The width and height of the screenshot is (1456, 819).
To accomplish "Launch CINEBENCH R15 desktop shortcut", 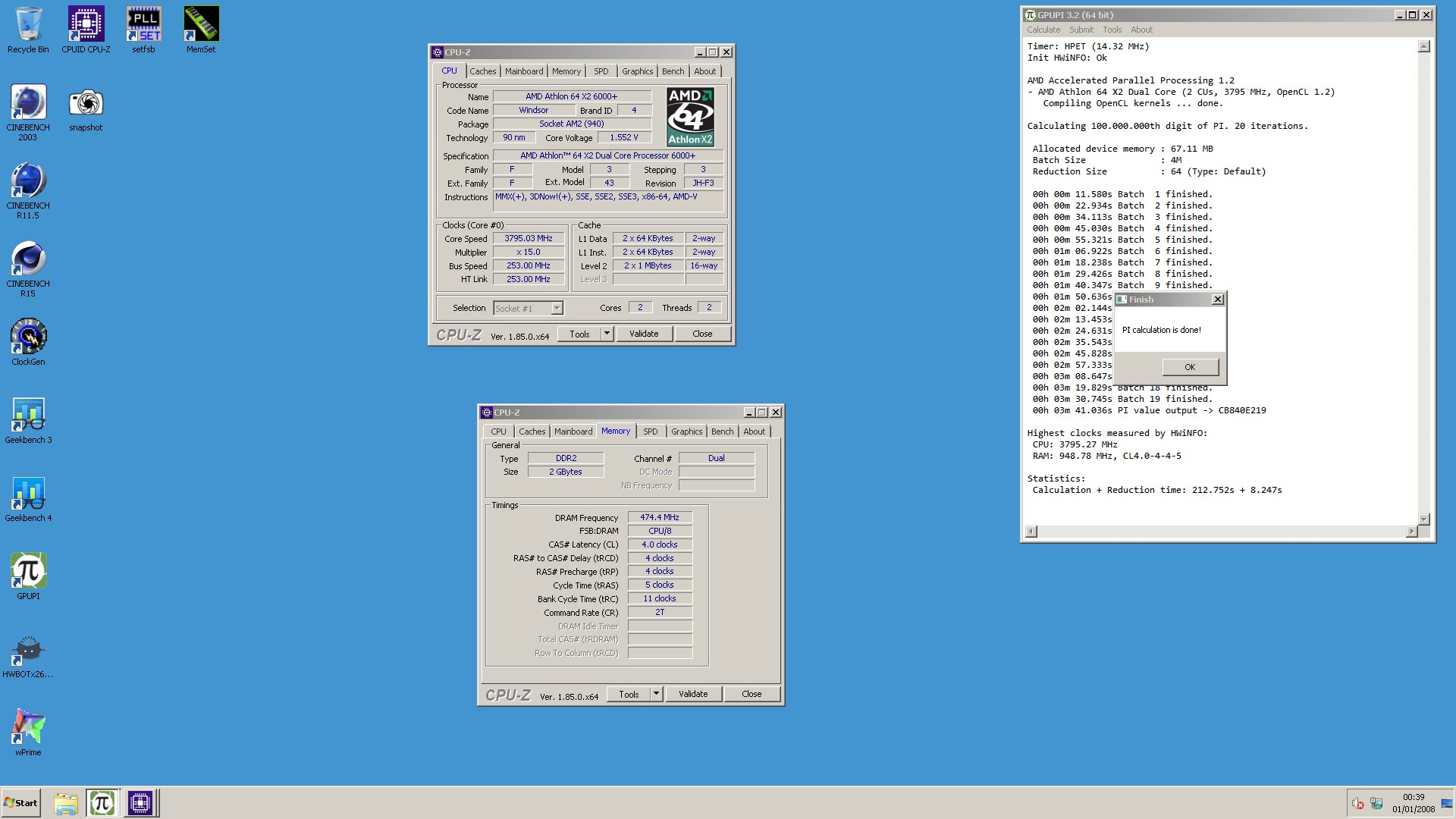I will [28, 268].
